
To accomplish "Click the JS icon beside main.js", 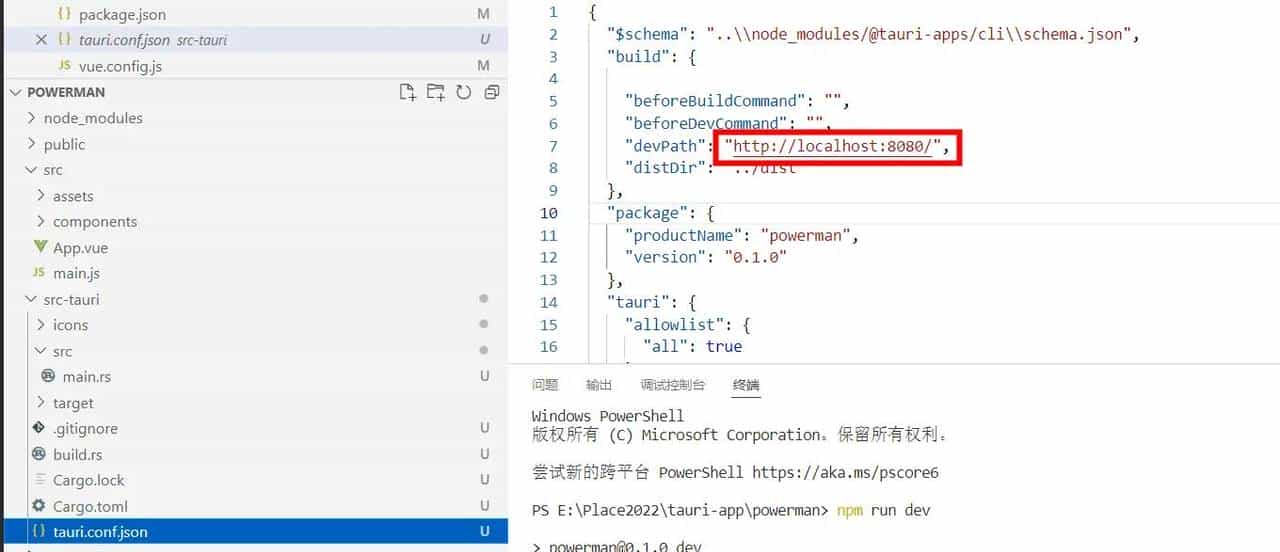I will [39, 273].
